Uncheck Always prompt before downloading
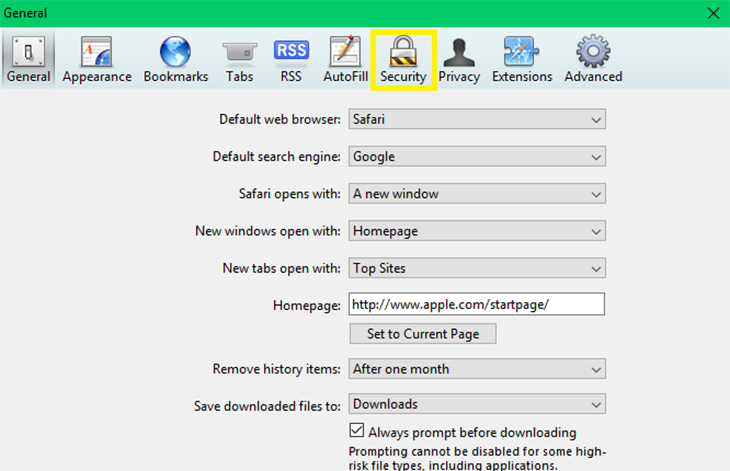The height and width of the screenshot is (471, 730). tap(357, 431)
